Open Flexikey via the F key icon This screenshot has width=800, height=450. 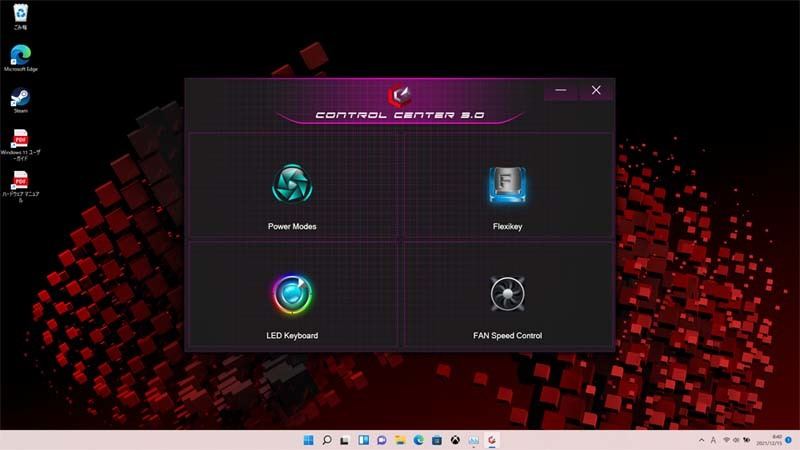tap(507, 185)
